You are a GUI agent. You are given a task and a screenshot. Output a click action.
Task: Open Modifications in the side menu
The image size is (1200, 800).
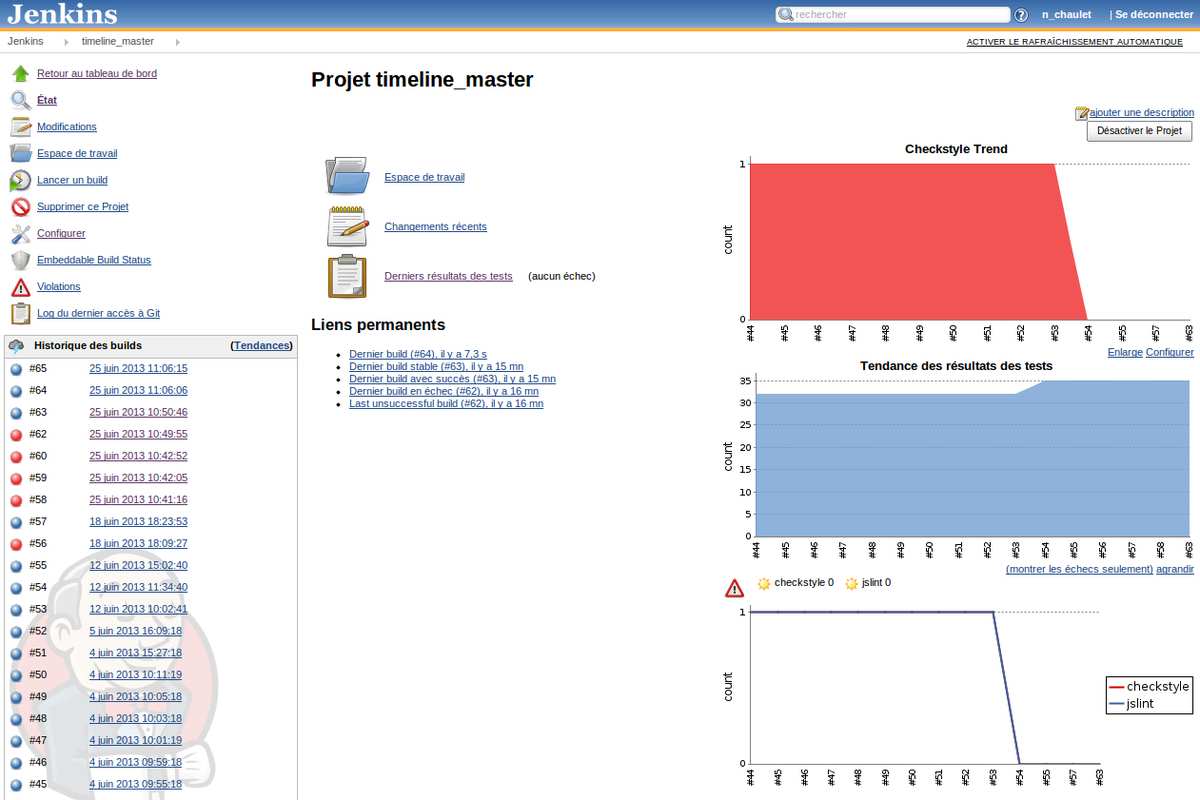coord(67,127)
